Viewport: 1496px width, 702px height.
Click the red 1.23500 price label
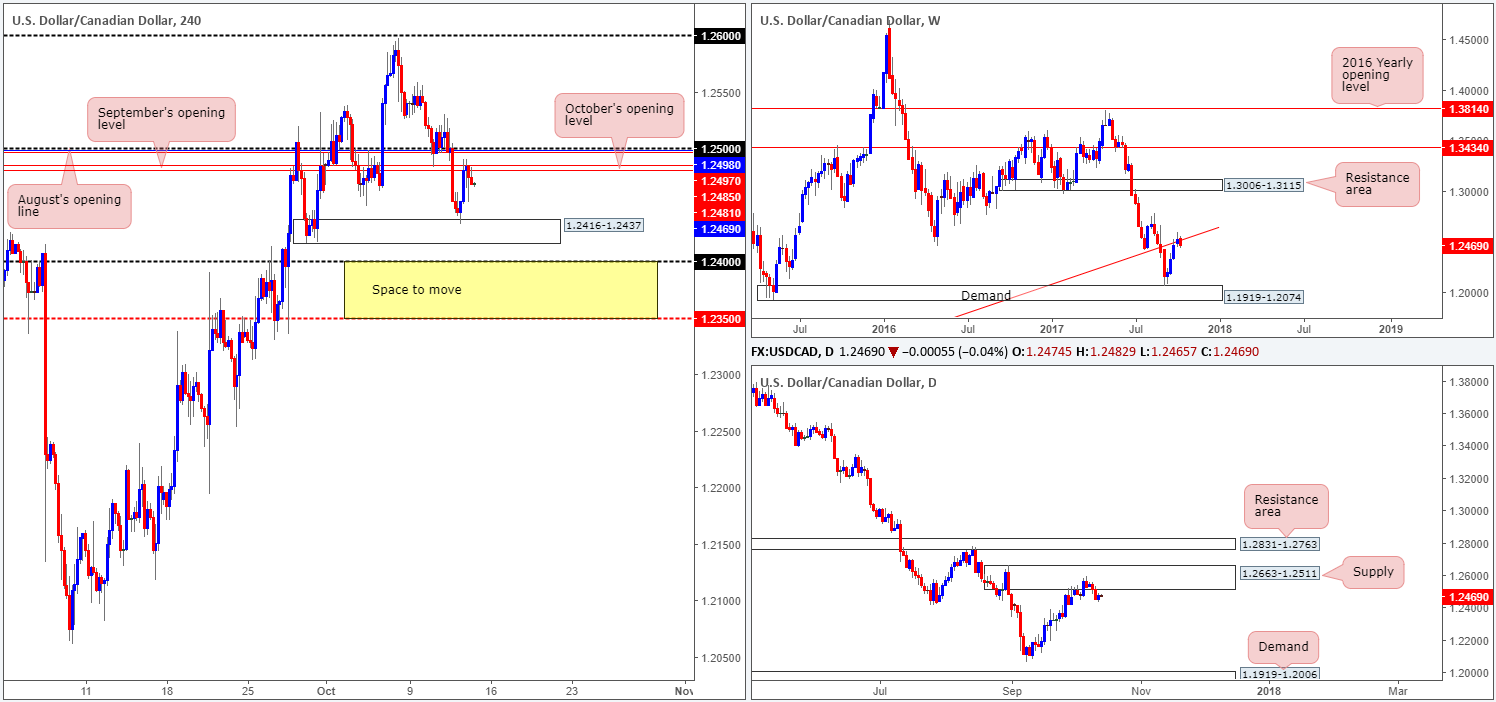coord(719,318)
